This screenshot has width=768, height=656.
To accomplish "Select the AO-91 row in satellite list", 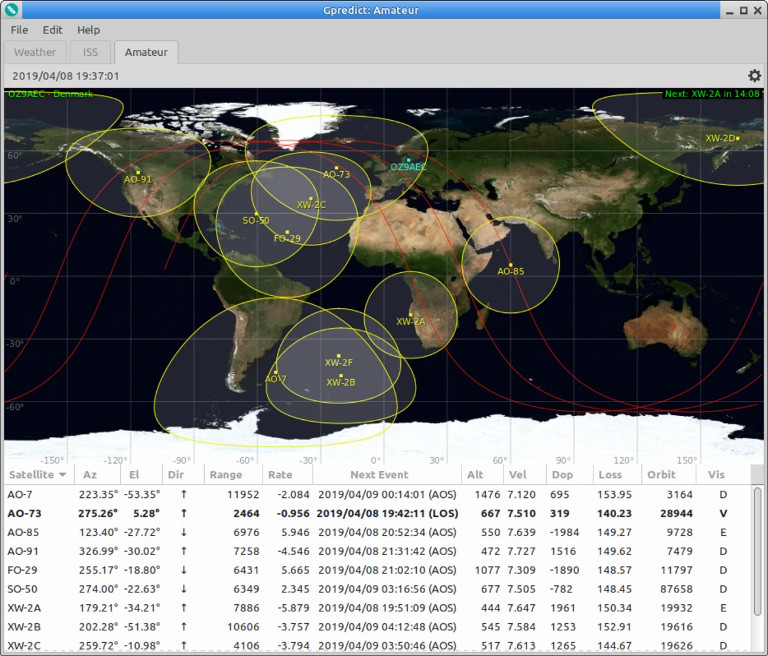I will pyautogui.click(x=377, y=551).
